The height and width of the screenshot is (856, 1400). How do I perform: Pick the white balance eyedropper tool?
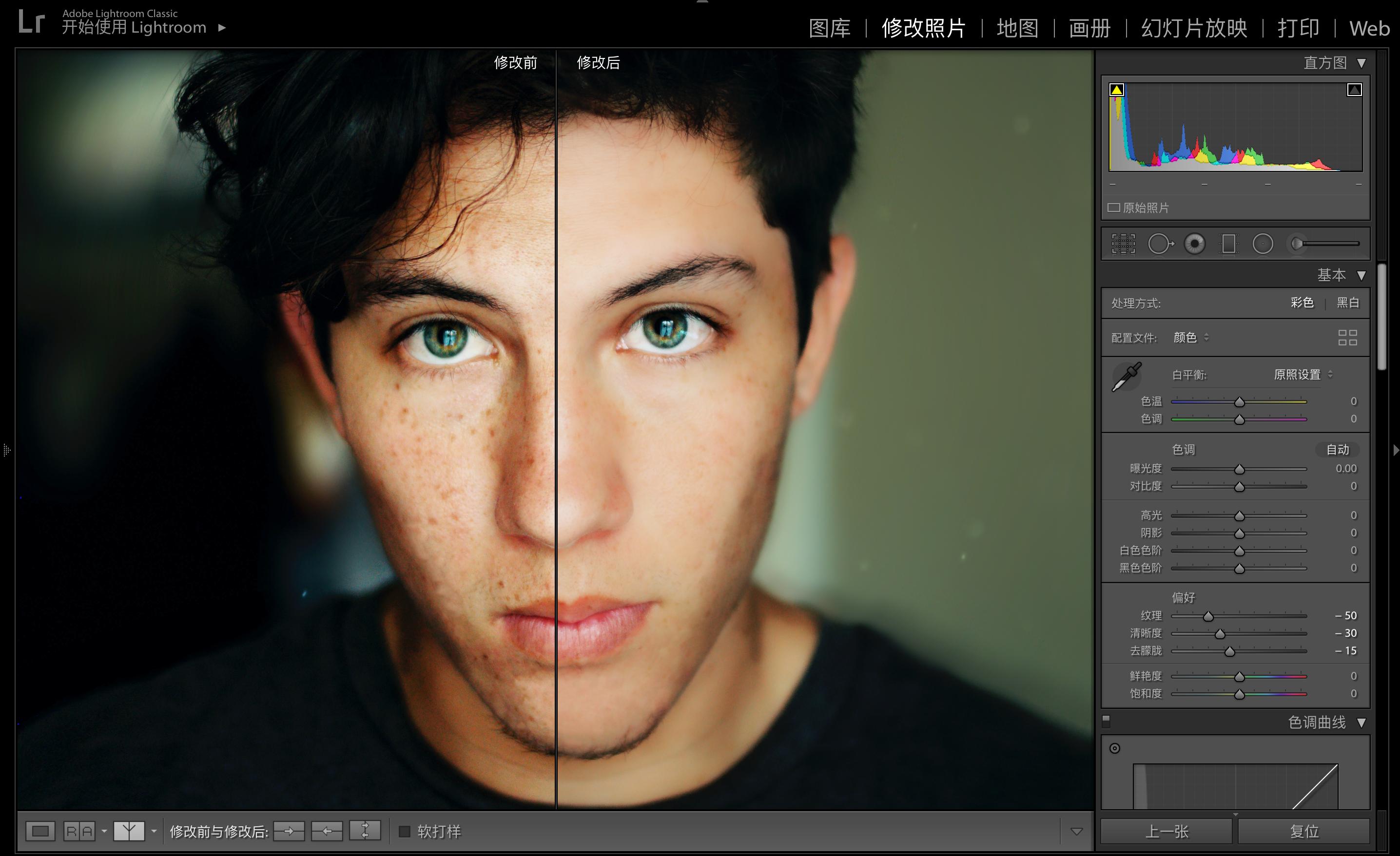coord(1126,376)
